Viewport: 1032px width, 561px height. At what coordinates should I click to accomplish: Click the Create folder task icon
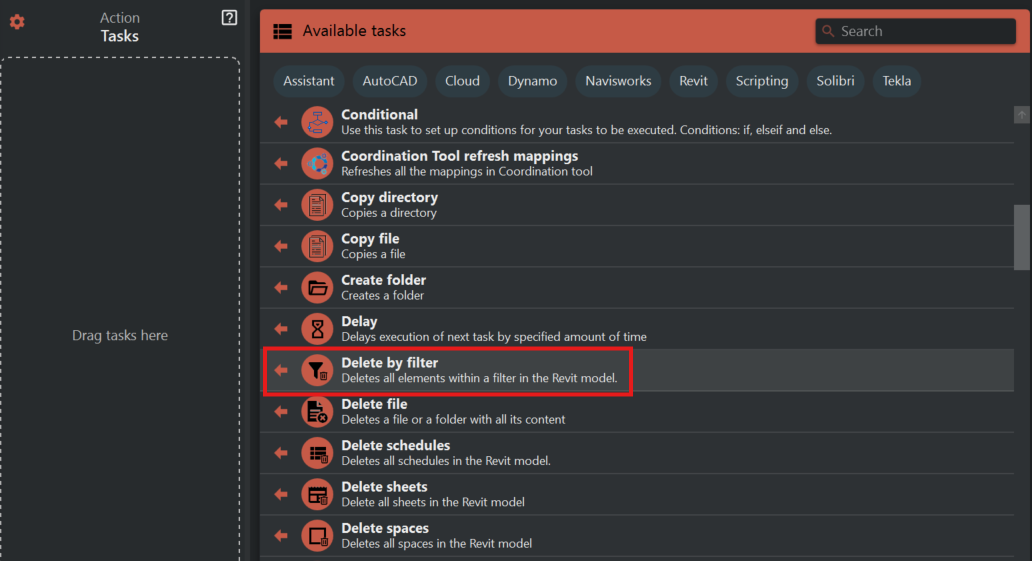[x=317, y=288]
